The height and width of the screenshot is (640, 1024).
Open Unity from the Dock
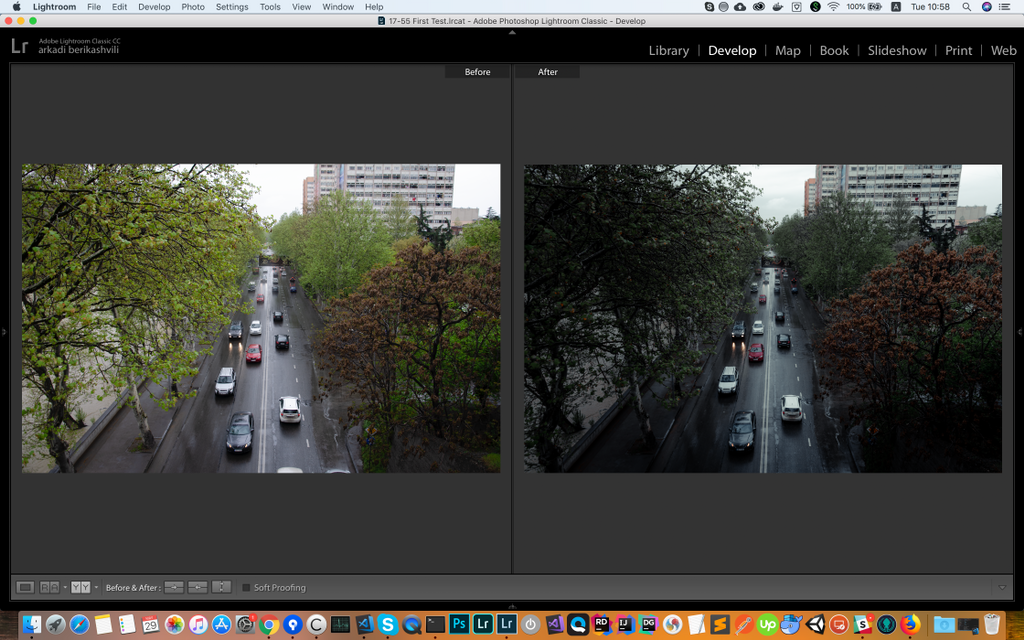(x=814, y=624)
